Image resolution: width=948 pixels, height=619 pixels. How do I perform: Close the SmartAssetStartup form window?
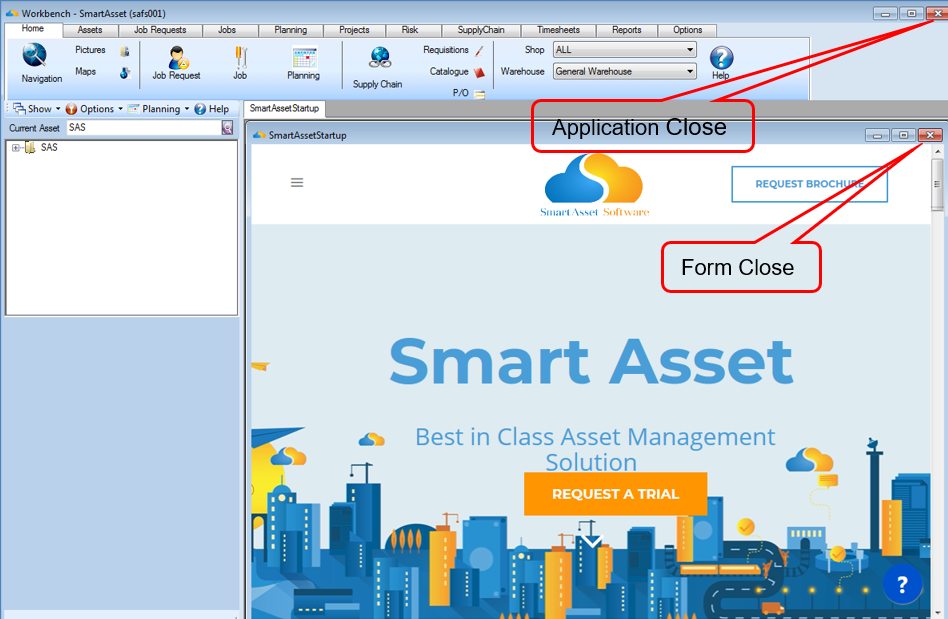coord(930,135)
